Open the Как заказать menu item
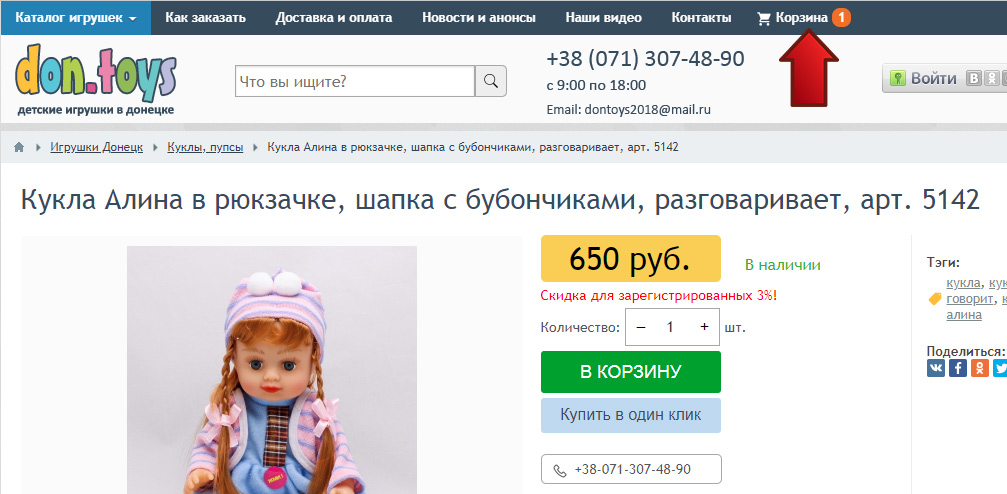 coord(206,17)
